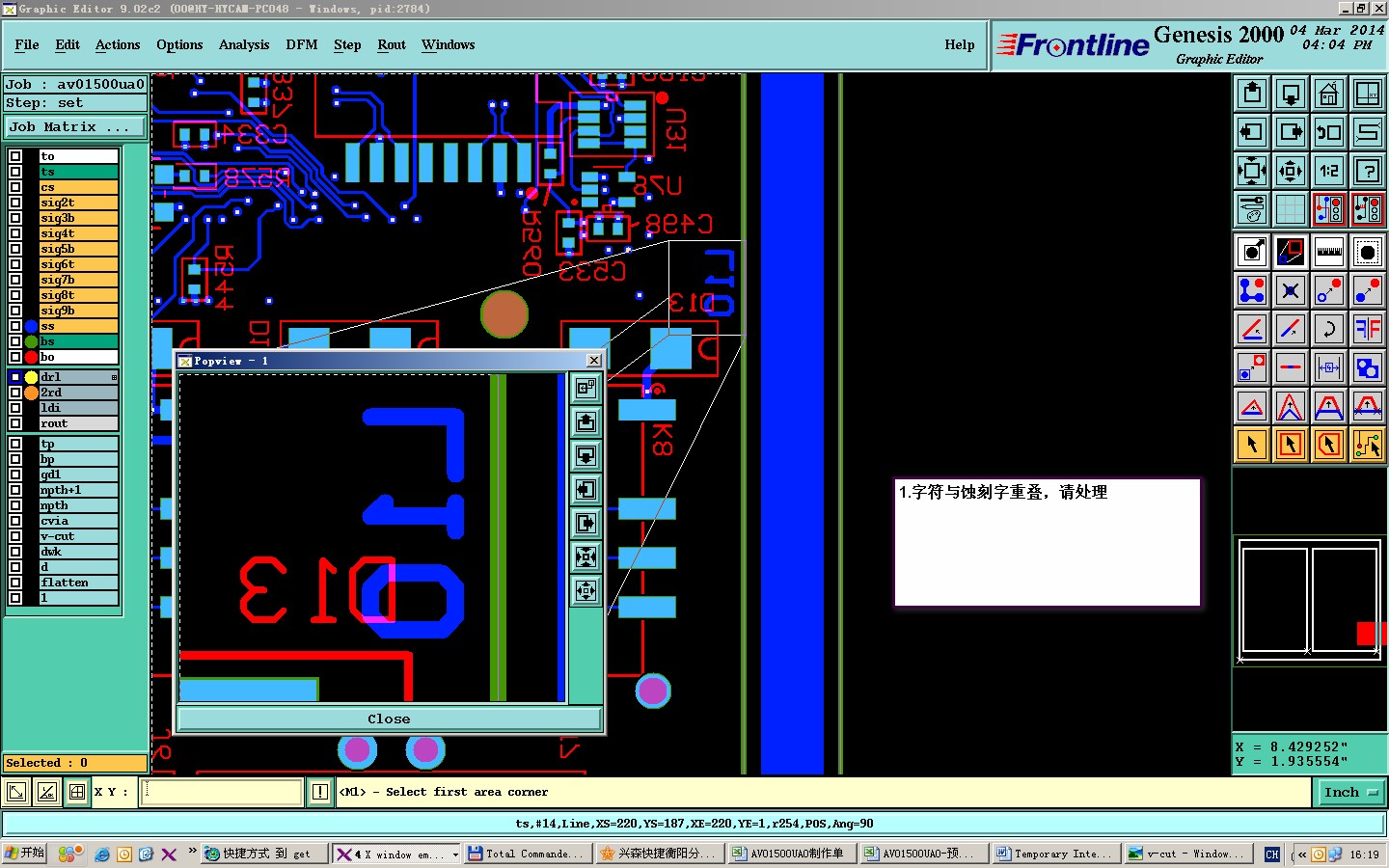Toggle the 'cs' layer checkbox
This screenshot has height=868, width=1389.
[15, 187]
